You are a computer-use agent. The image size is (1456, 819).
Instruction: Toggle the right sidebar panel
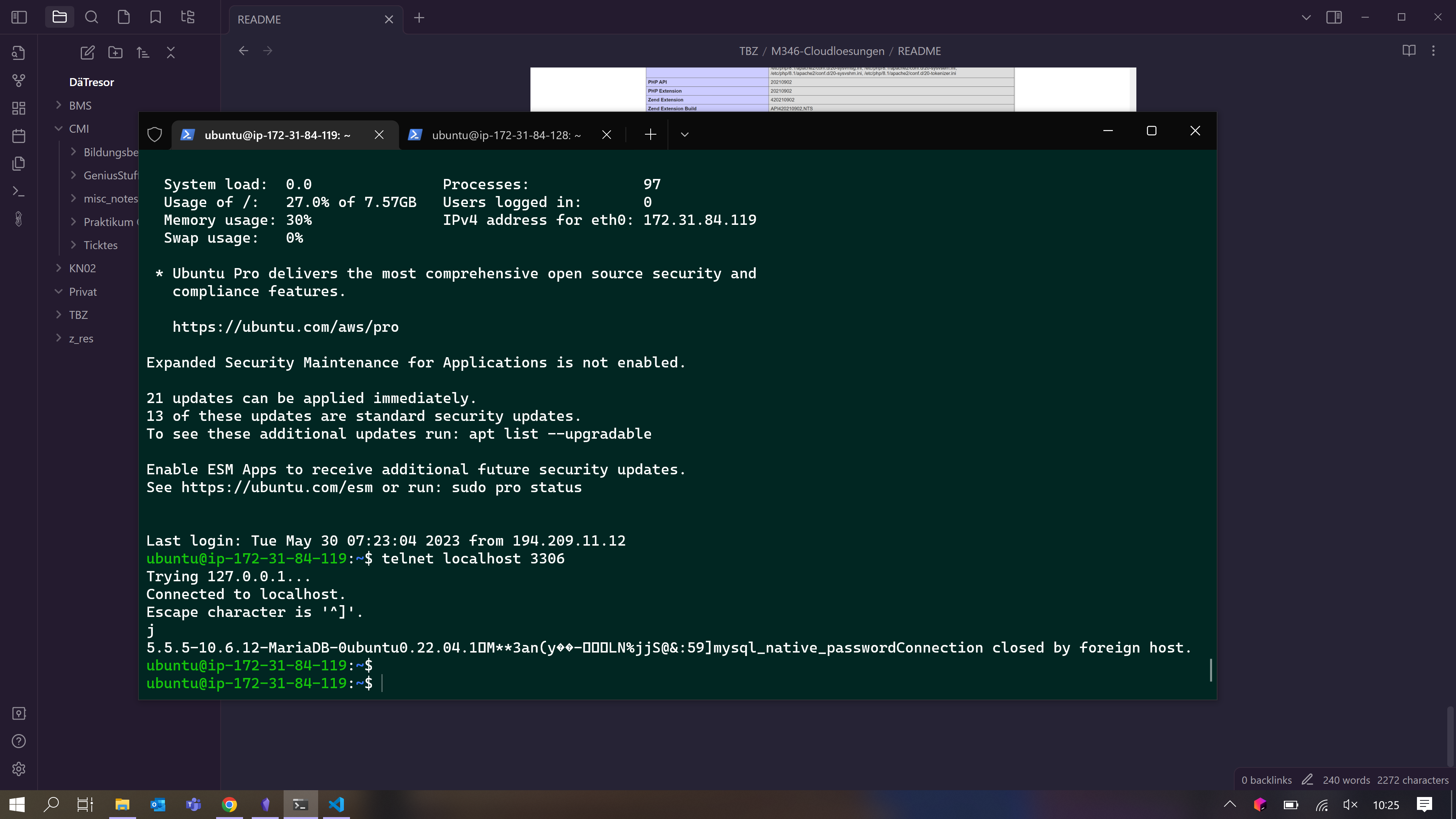(x=1334, y=17)
